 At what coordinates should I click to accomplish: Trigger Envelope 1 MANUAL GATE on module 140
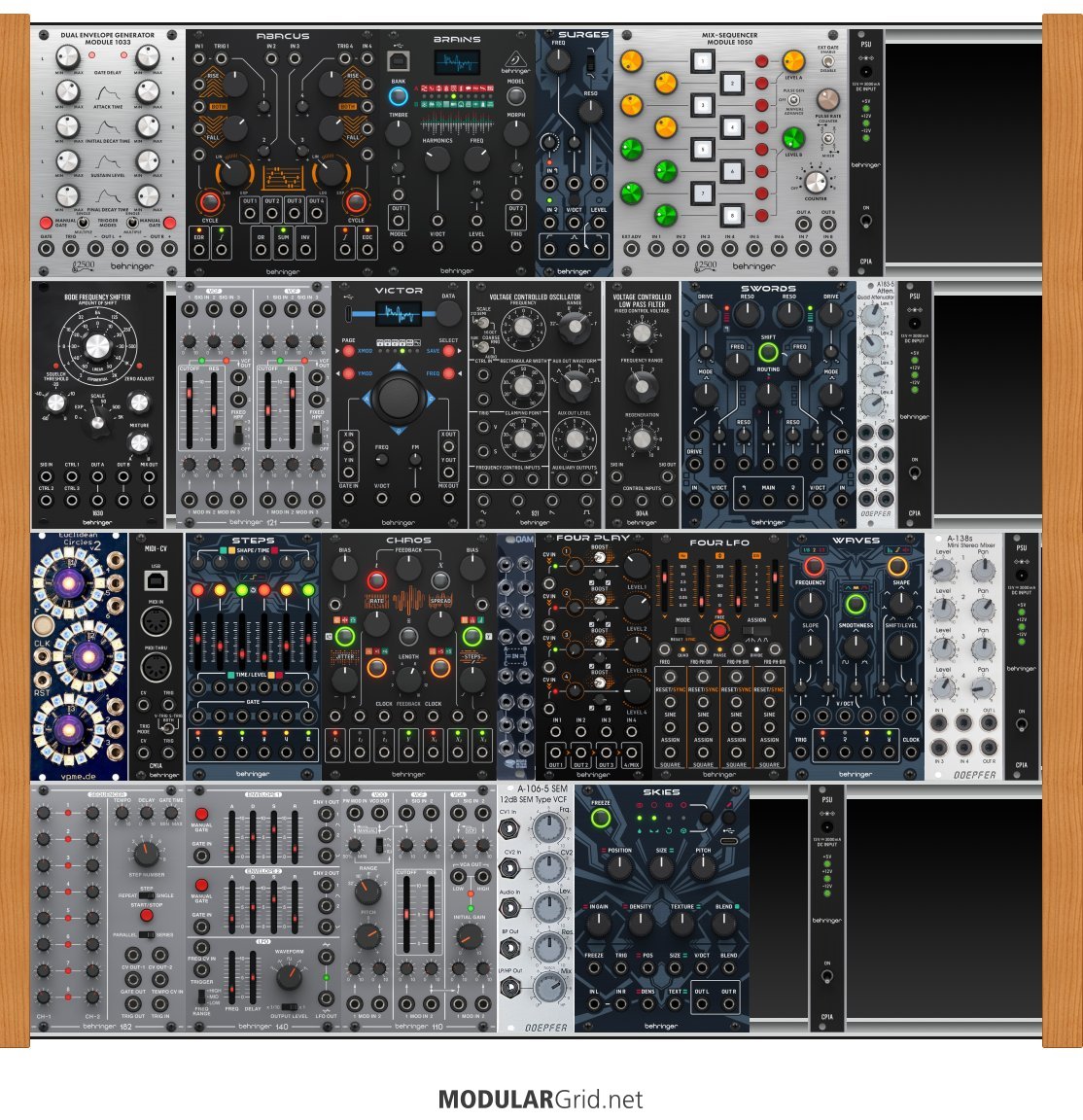[201, 814]
